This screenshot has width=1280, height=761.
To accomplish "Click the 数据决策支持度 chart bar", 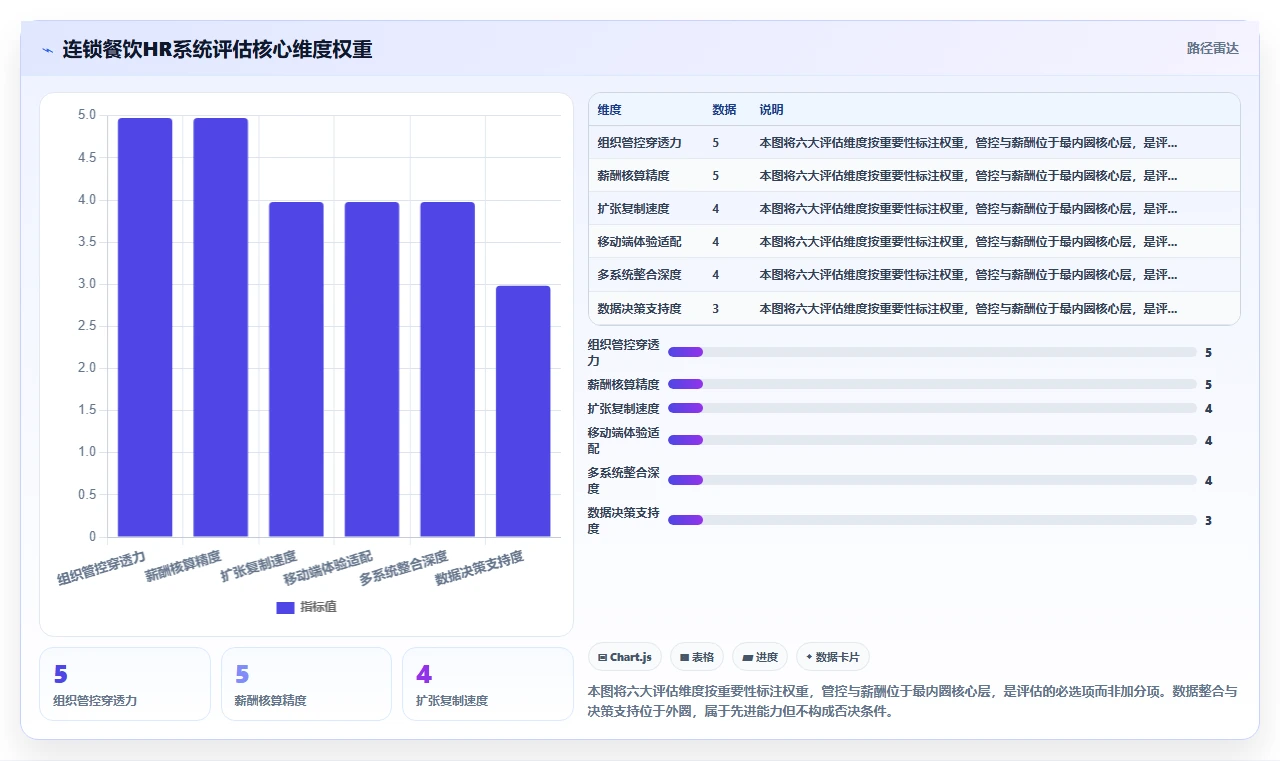I will [x=523, y=411].
